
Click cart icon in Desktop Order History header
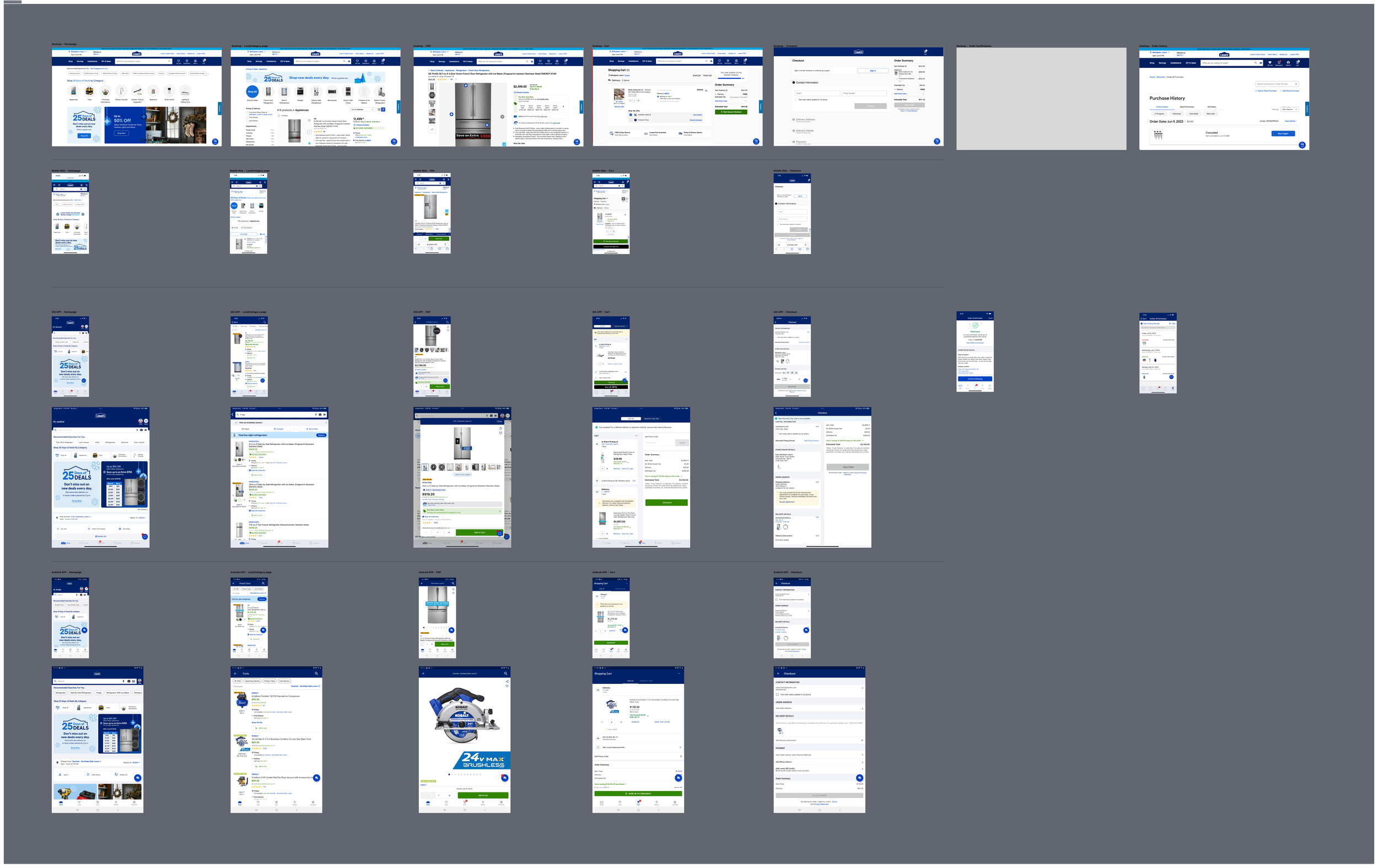click(1298, 63)
